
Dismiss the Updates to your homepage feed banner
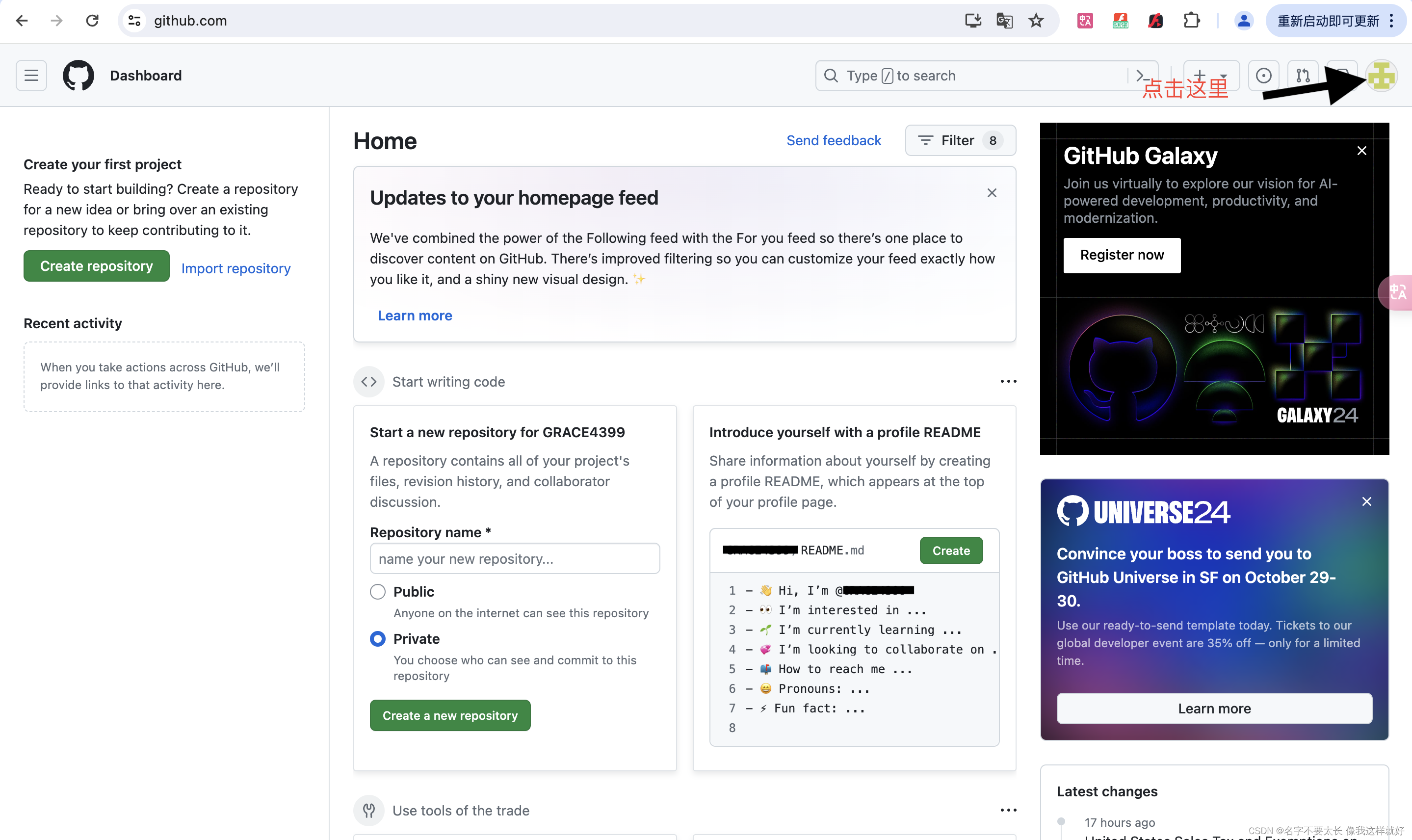(x=992, y=193)
